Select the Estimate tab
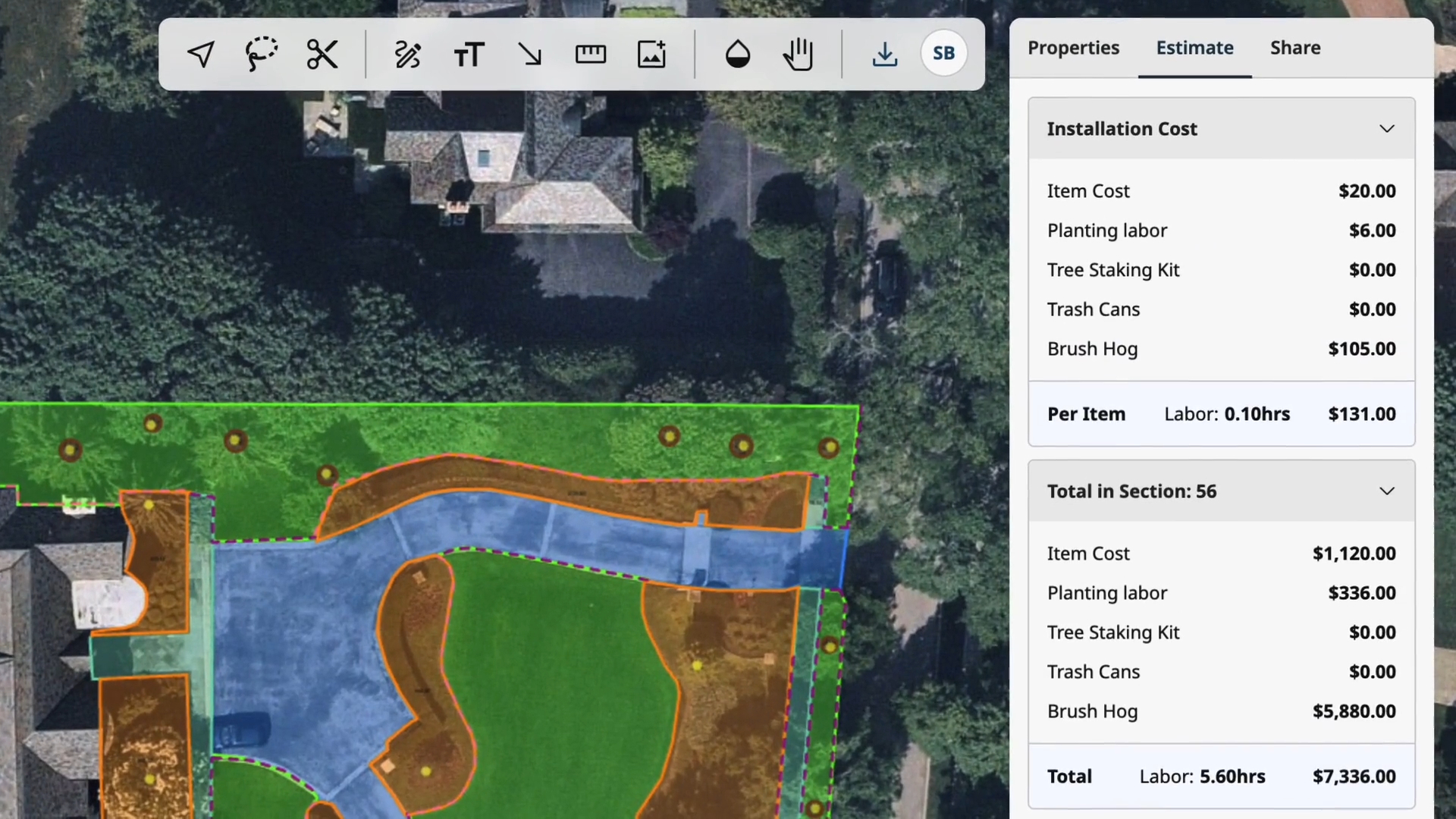The width and height of the screenshot is (1456, 819). [1194, 48]
